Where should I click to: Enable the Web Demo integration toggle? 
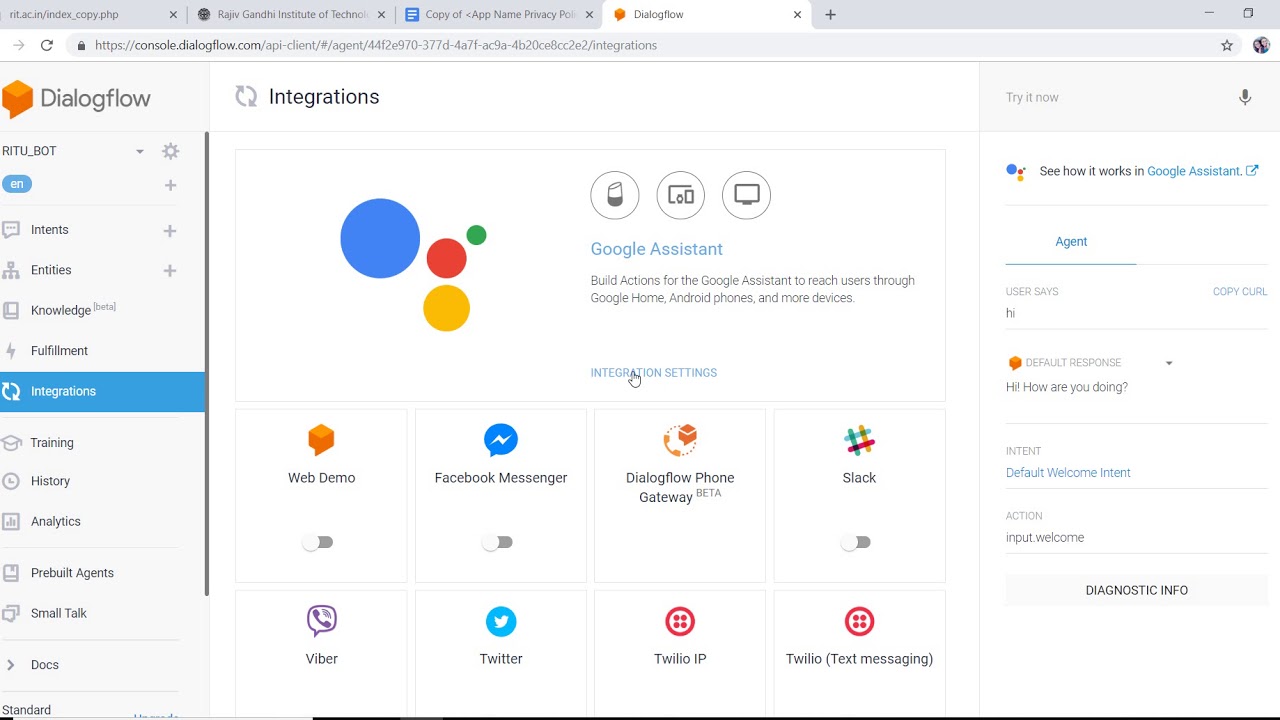pyautogui.click(x=319, y=542)
